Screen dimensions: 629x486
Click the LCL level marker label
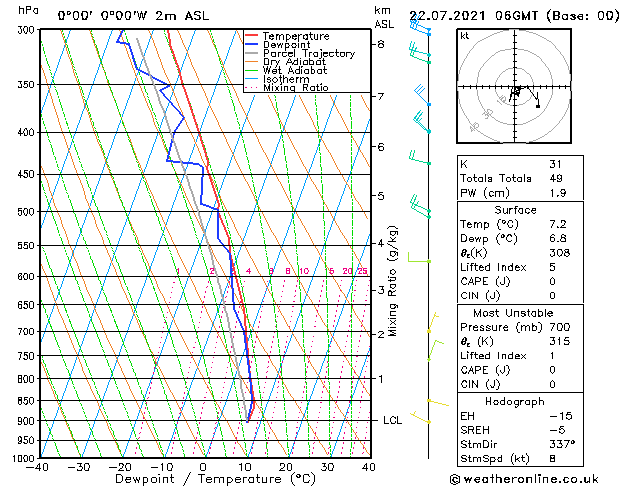(x=392, y=420)
